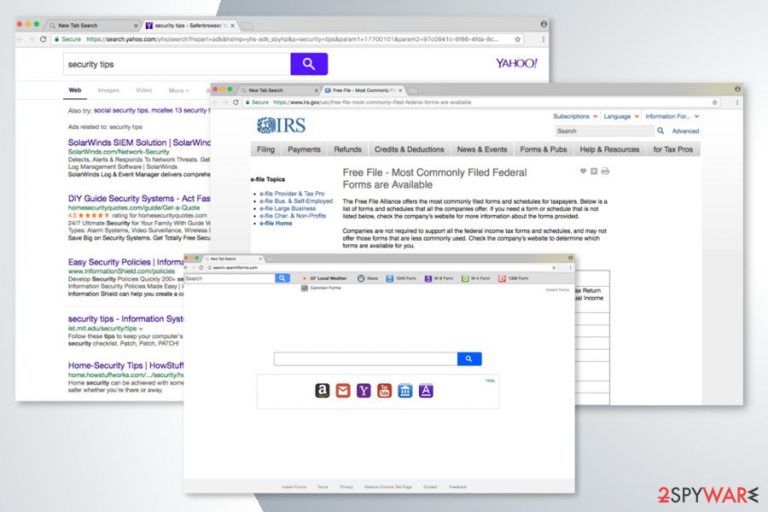Bookmark the Yahoo page with the star

pos(517,39)
